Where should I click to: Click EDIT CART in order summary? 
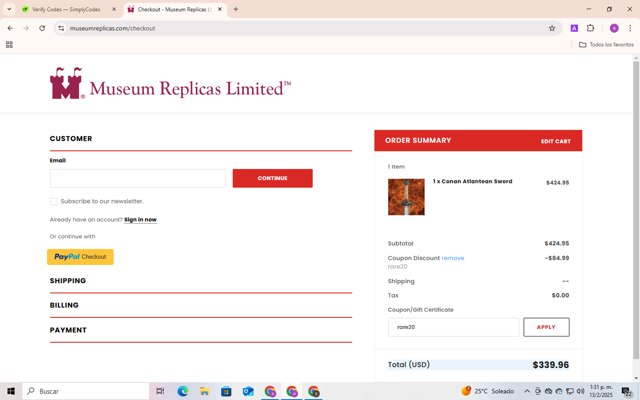tap(556, 141)
